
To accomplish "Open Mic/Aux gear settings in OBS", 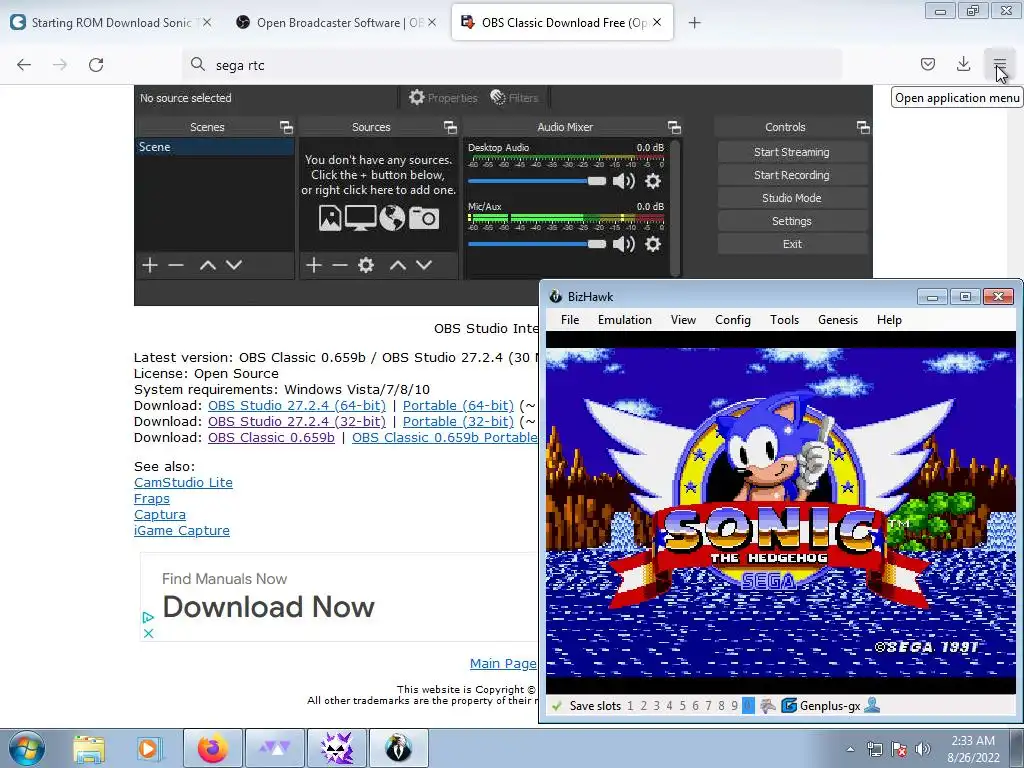I will [652, 244].
